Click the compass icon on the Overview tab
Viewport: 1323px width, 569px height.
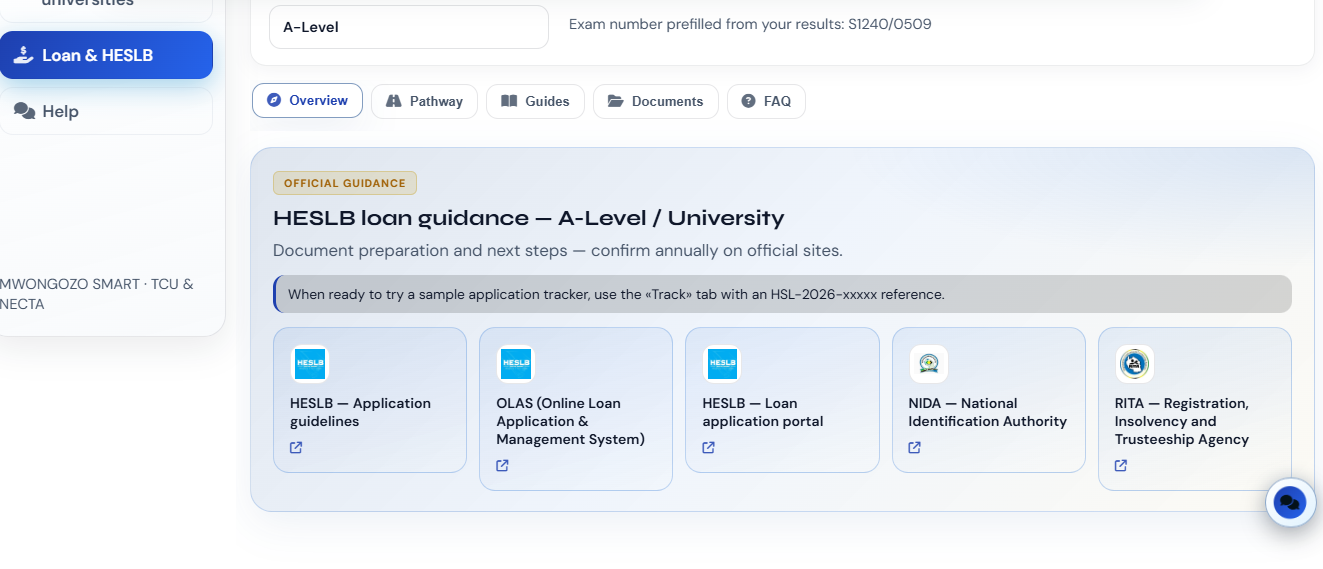tap(274, 100)
